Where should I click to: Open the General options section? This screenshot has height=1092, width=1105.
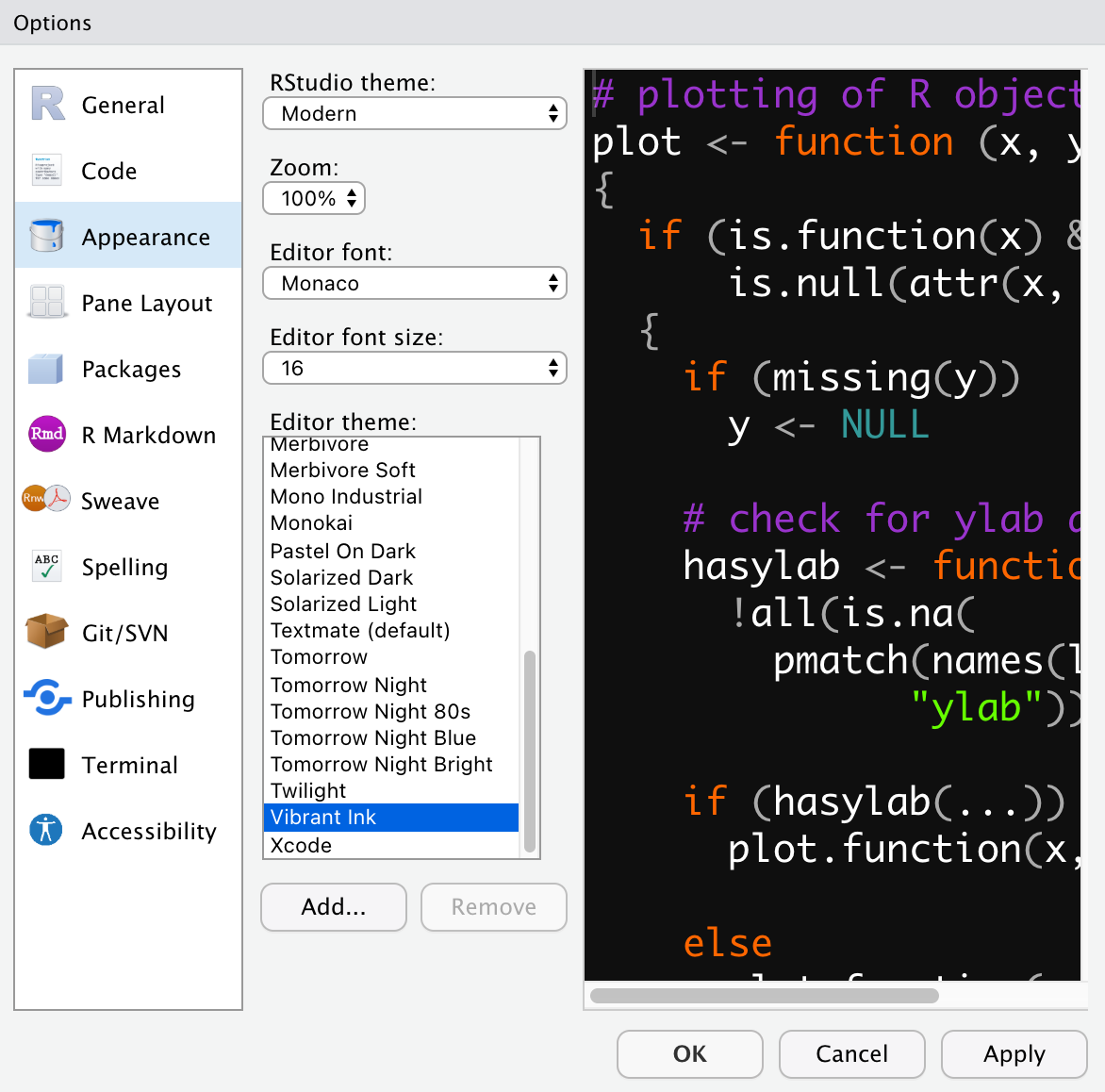(x=128, y=104)
